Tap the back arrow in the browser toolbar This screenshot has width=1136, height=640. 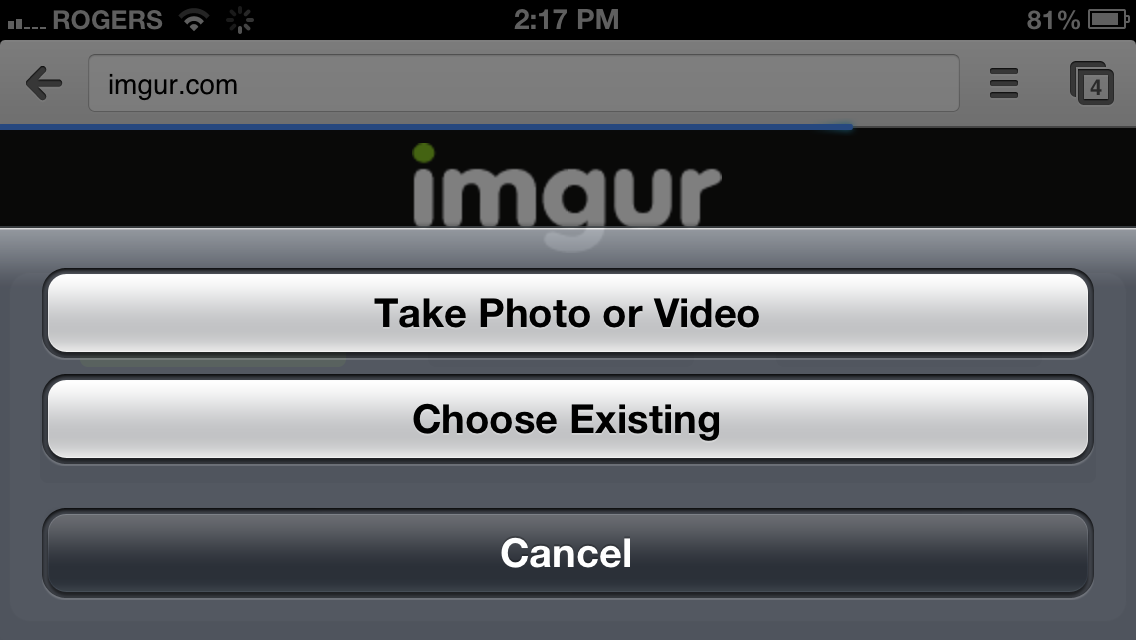43,83
